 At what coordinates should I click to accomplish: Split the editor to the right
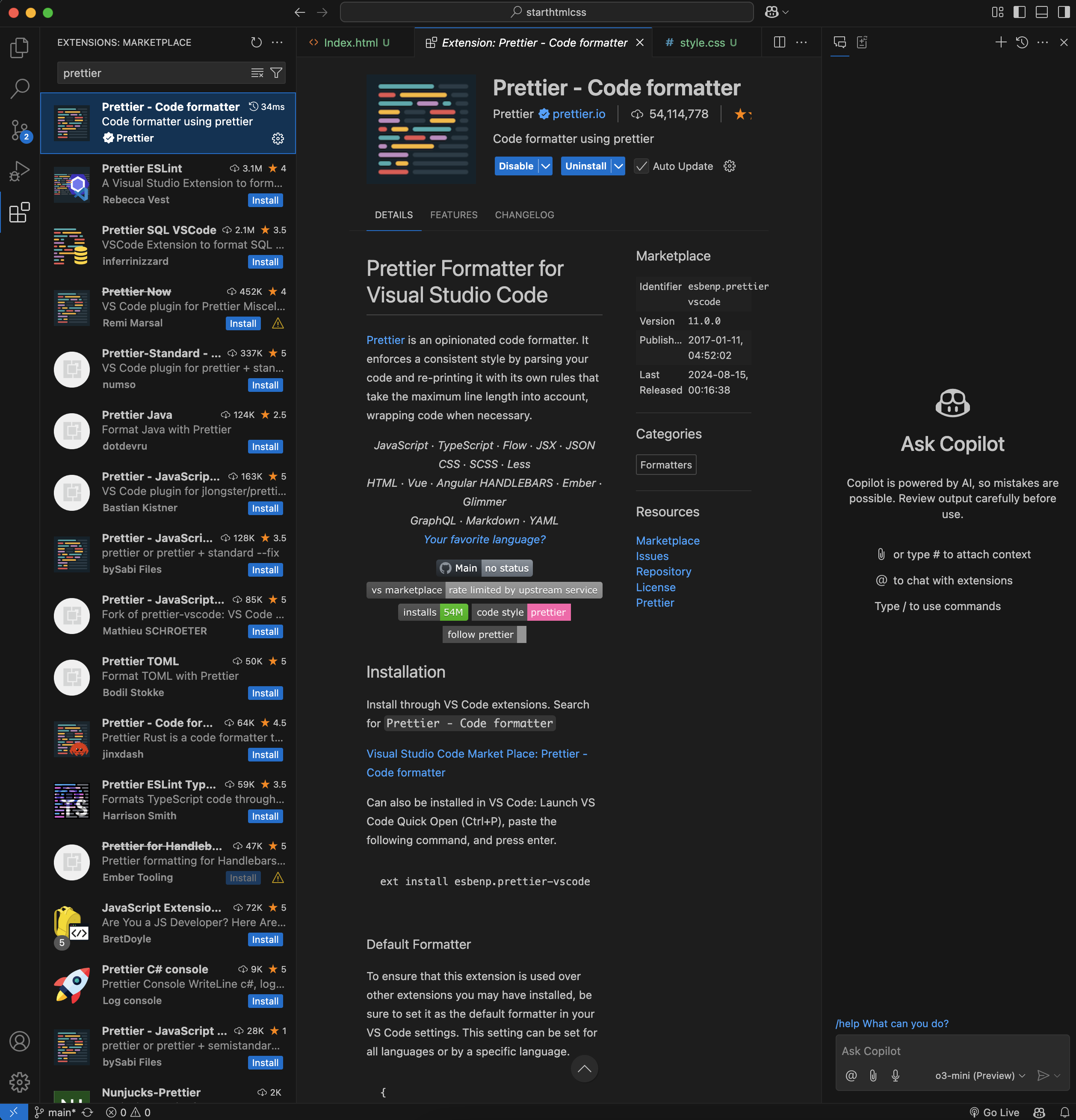pos(779,42)
